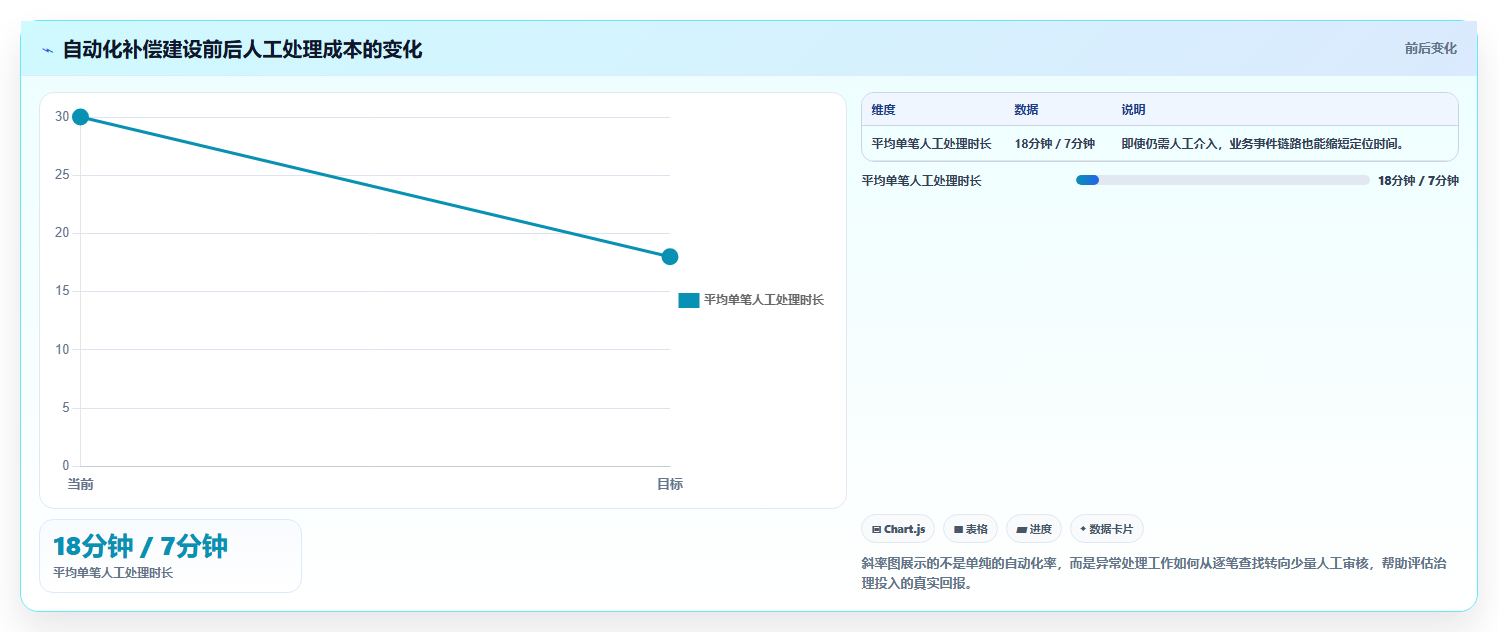Click the 数据 column header
The image size is (1498, 632).
tap(1026, 110)
